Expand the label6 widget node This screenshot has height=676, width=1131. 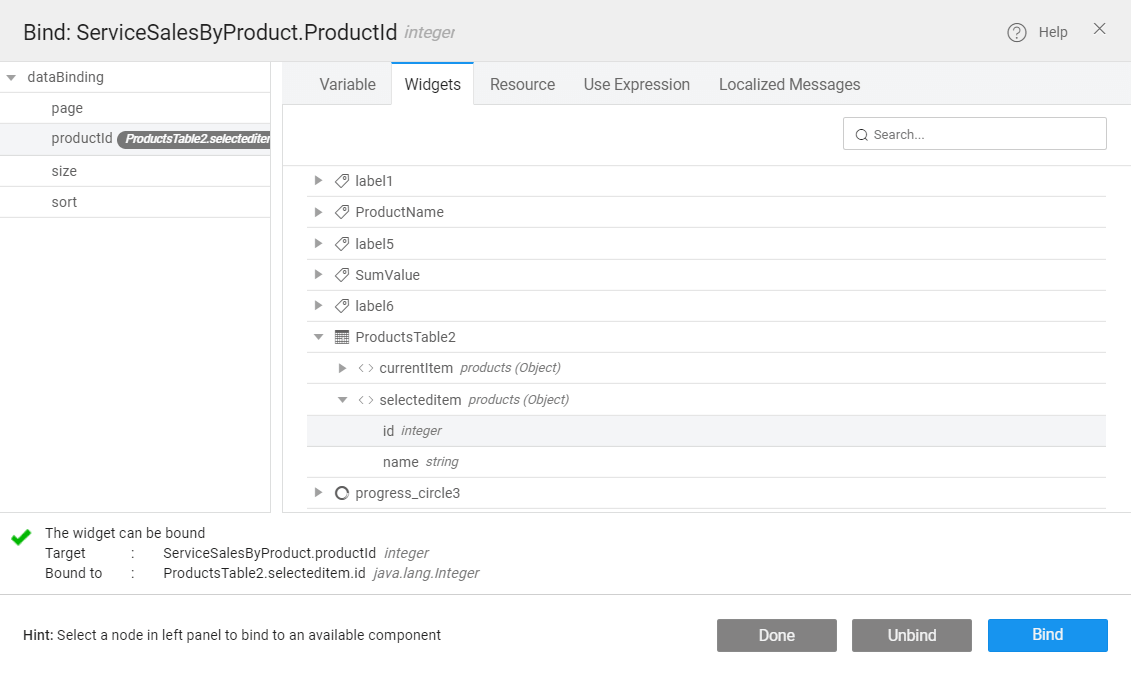[318, 306]
